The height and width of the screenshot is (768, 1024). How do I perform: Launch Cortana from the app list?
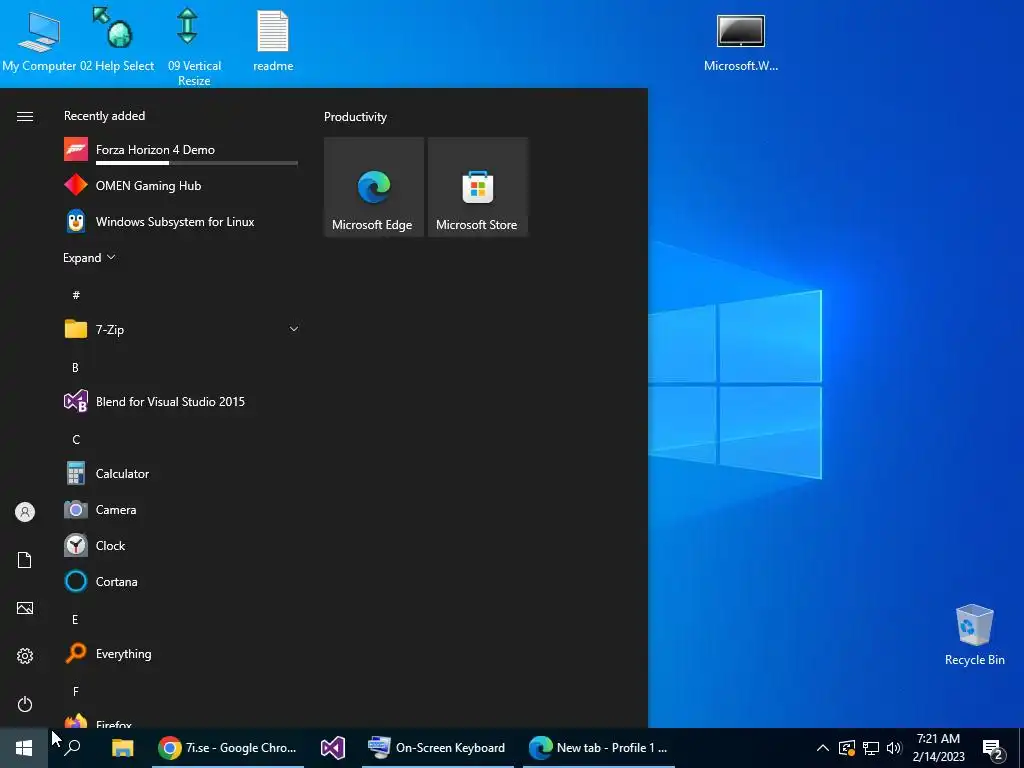tap(181, 581)
